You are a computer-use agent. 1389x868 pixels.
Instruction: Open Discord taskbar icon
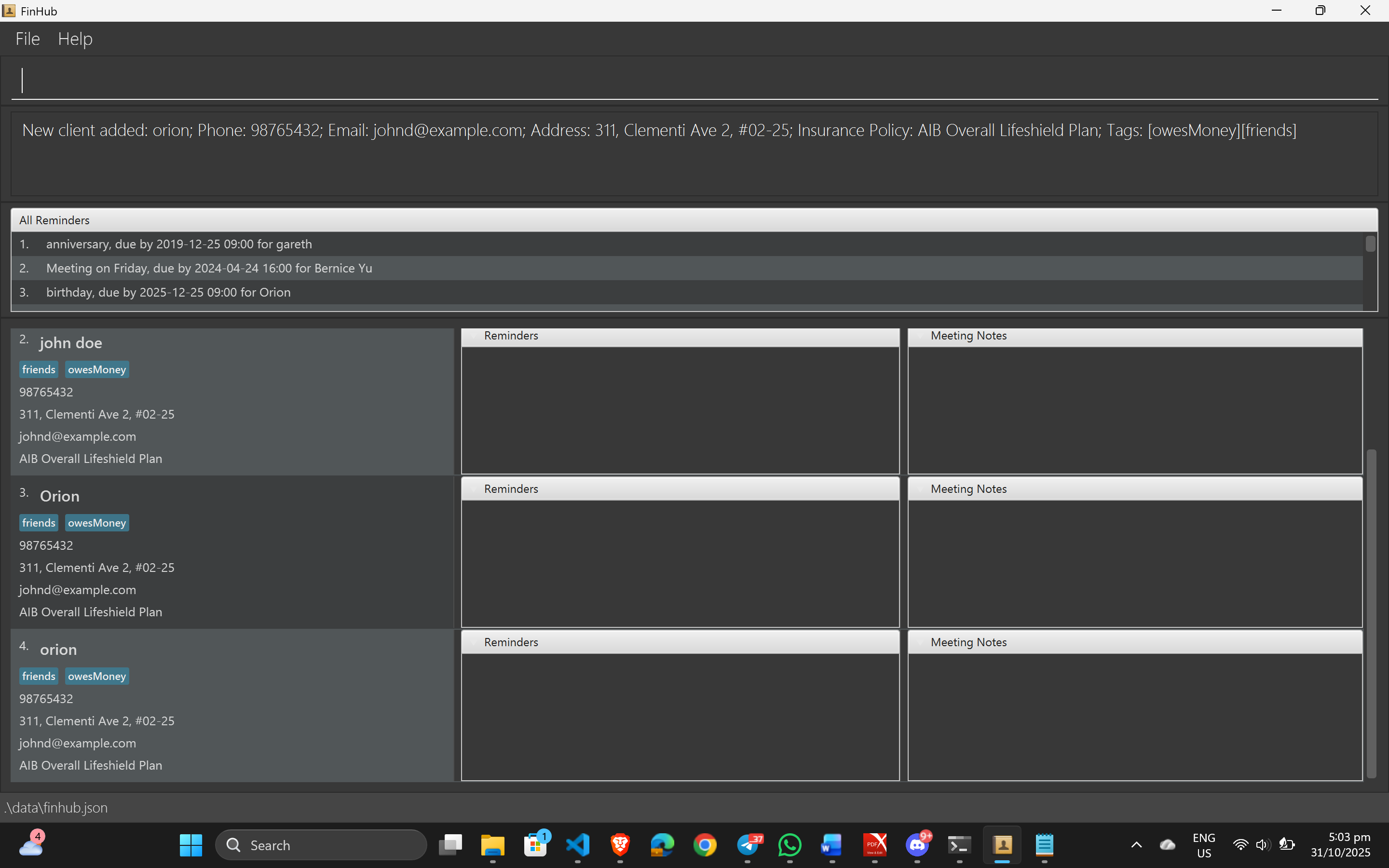tap(917, 845)
